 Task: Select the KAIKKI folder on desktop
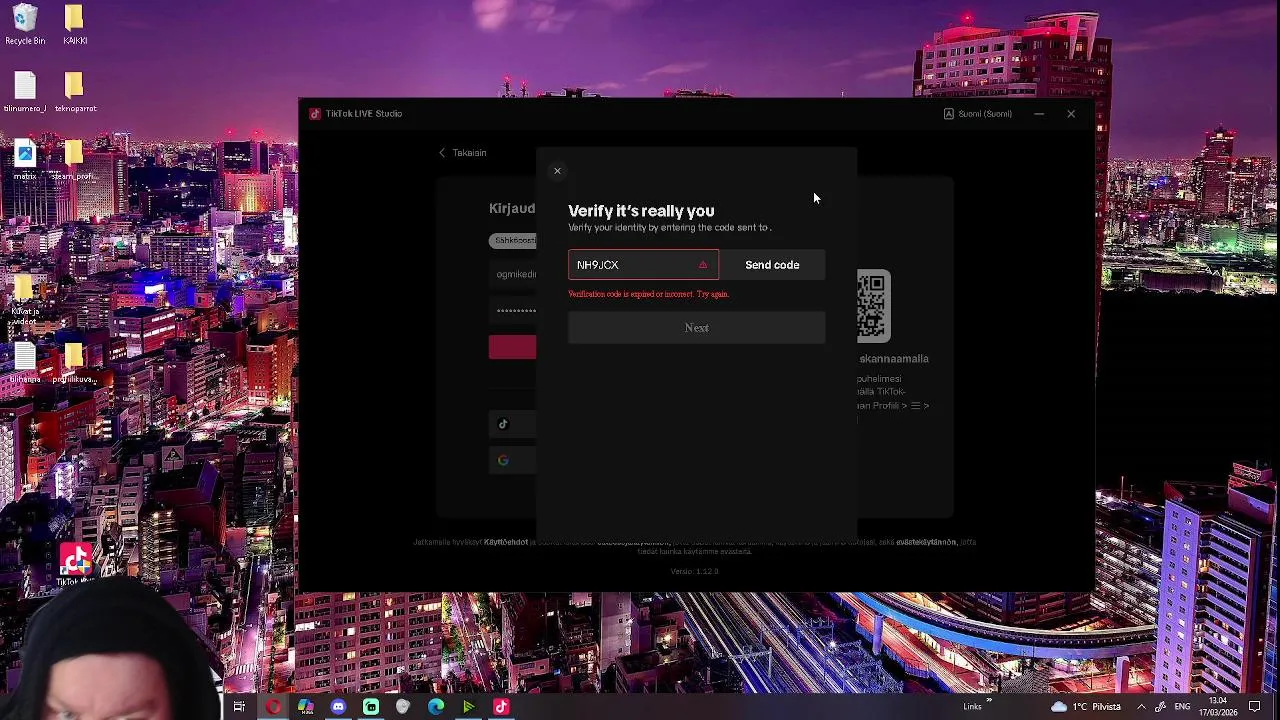(74, 25)
